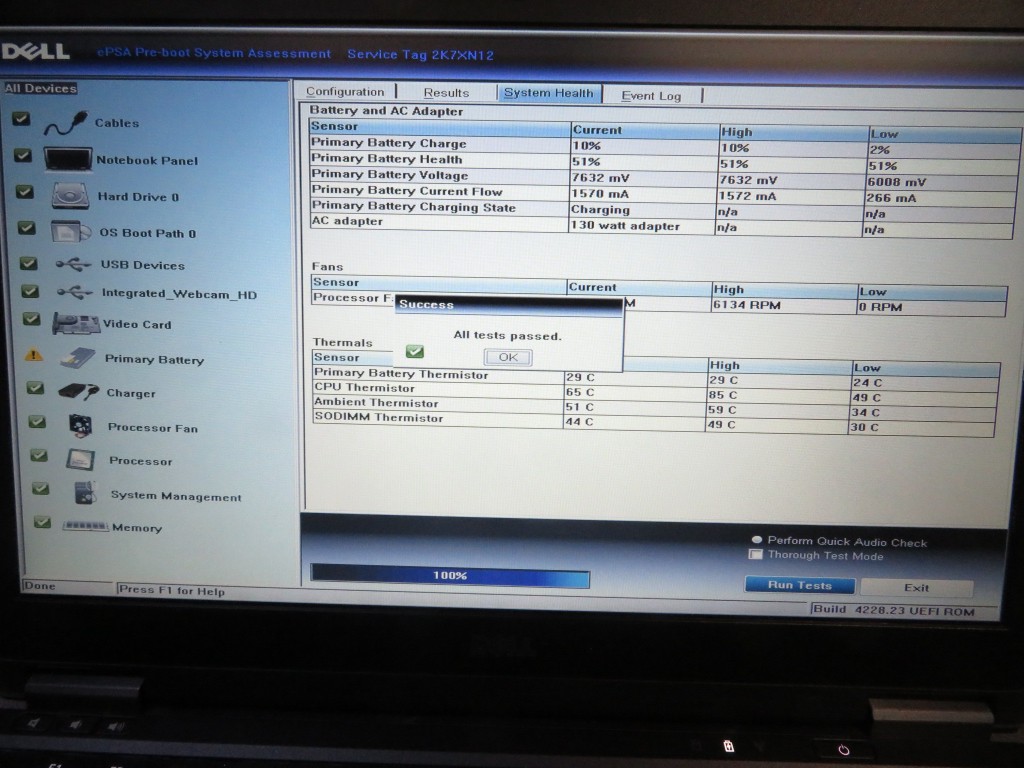
Task: Click the Primary Battery device label
Action: (x=155, y=359)
